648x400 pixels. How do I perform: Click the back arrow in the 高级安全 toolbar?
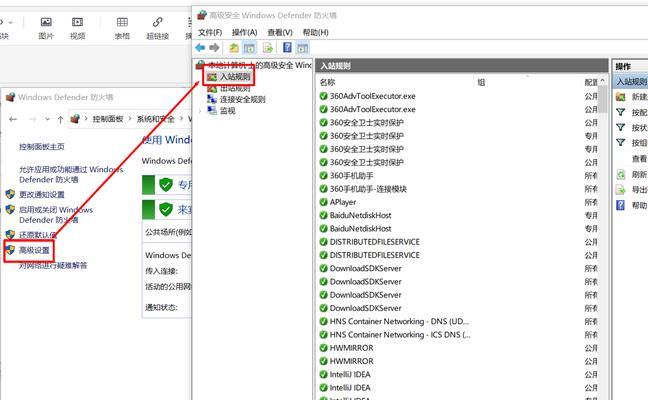[200, 48]
